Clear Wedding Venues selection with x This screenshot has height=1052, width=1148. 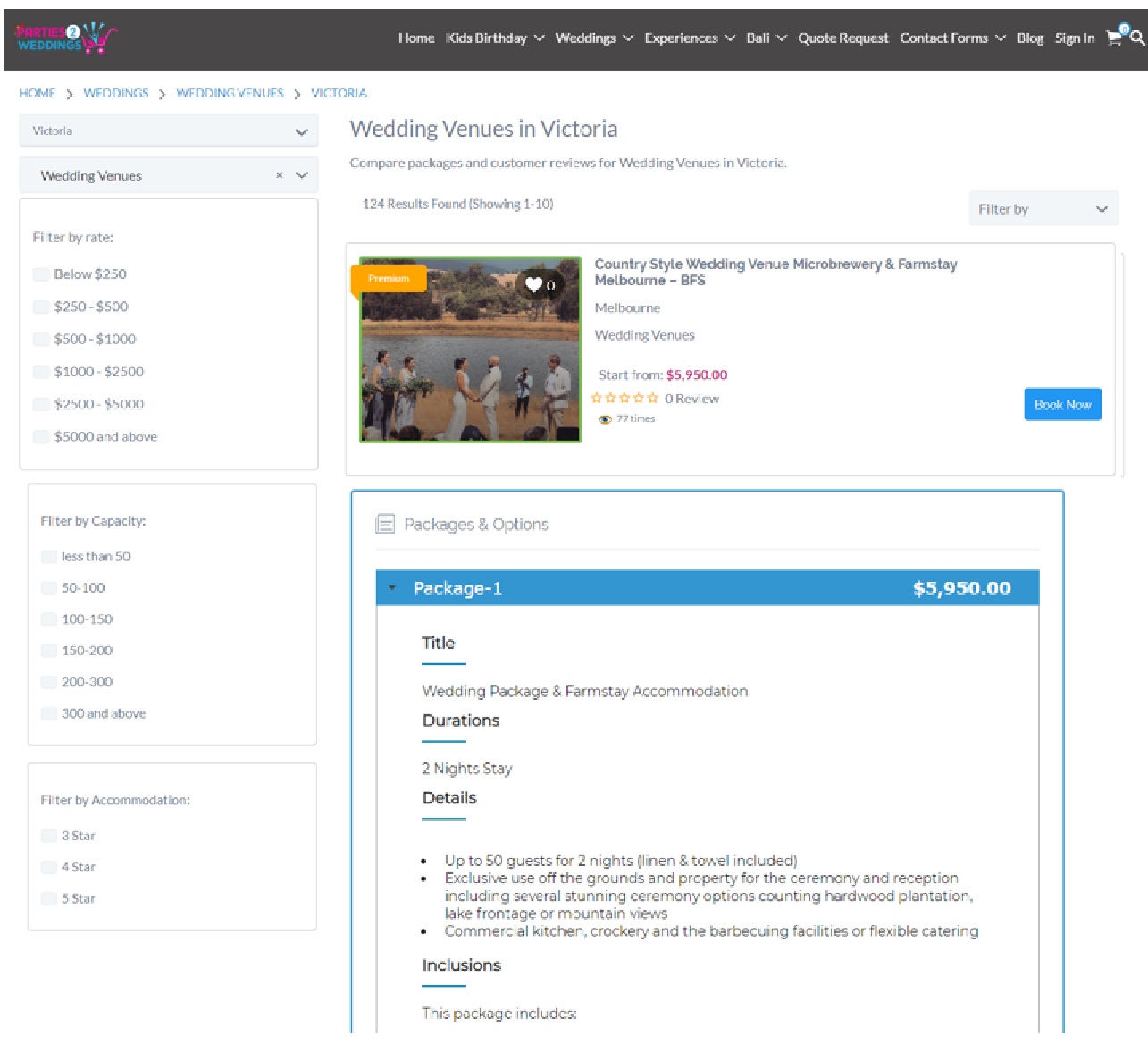[280, 175]
